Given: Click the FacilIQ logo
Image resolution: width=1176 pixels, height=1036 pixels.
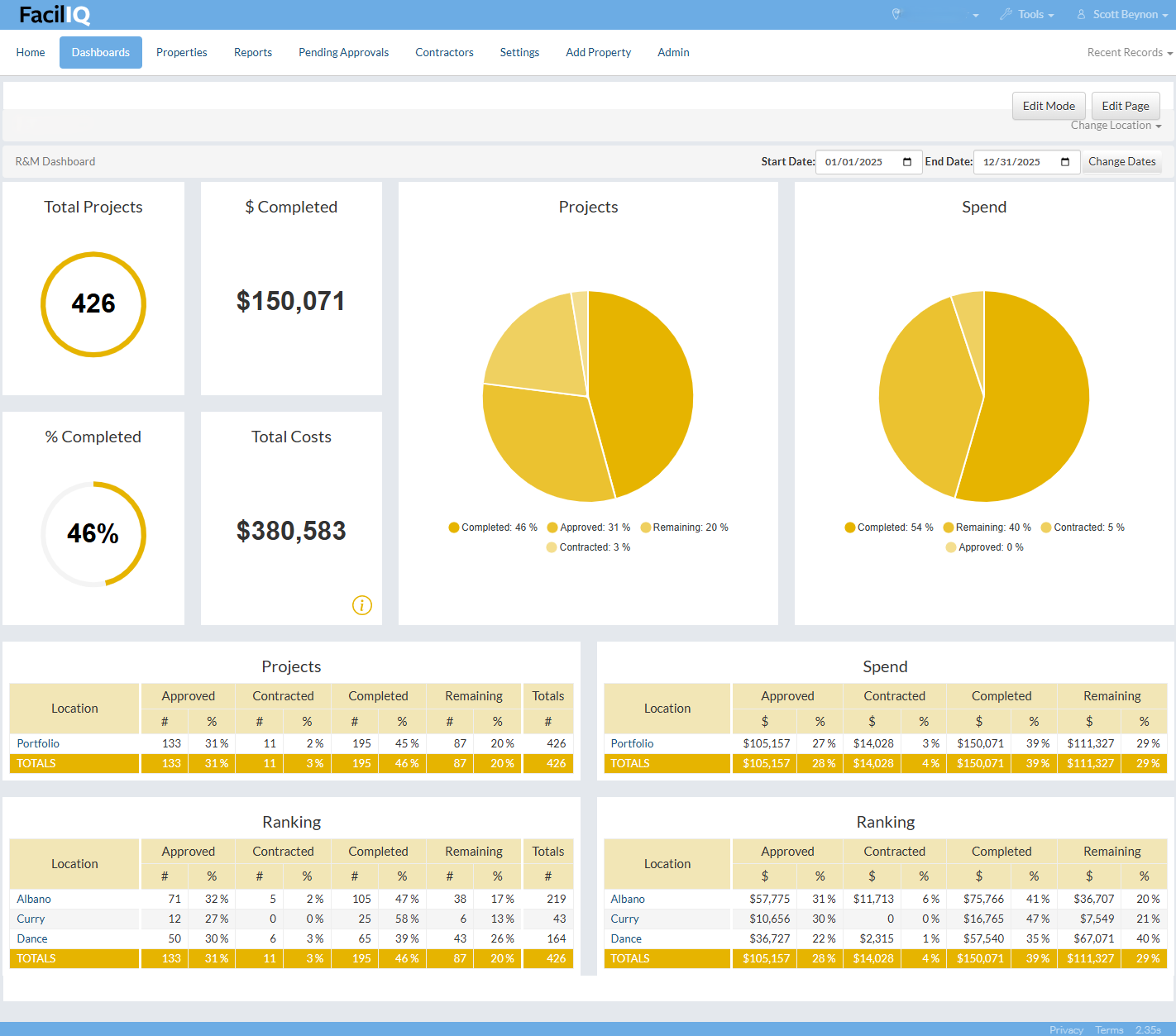Looking at the screenshot, I should click(55, 15).
